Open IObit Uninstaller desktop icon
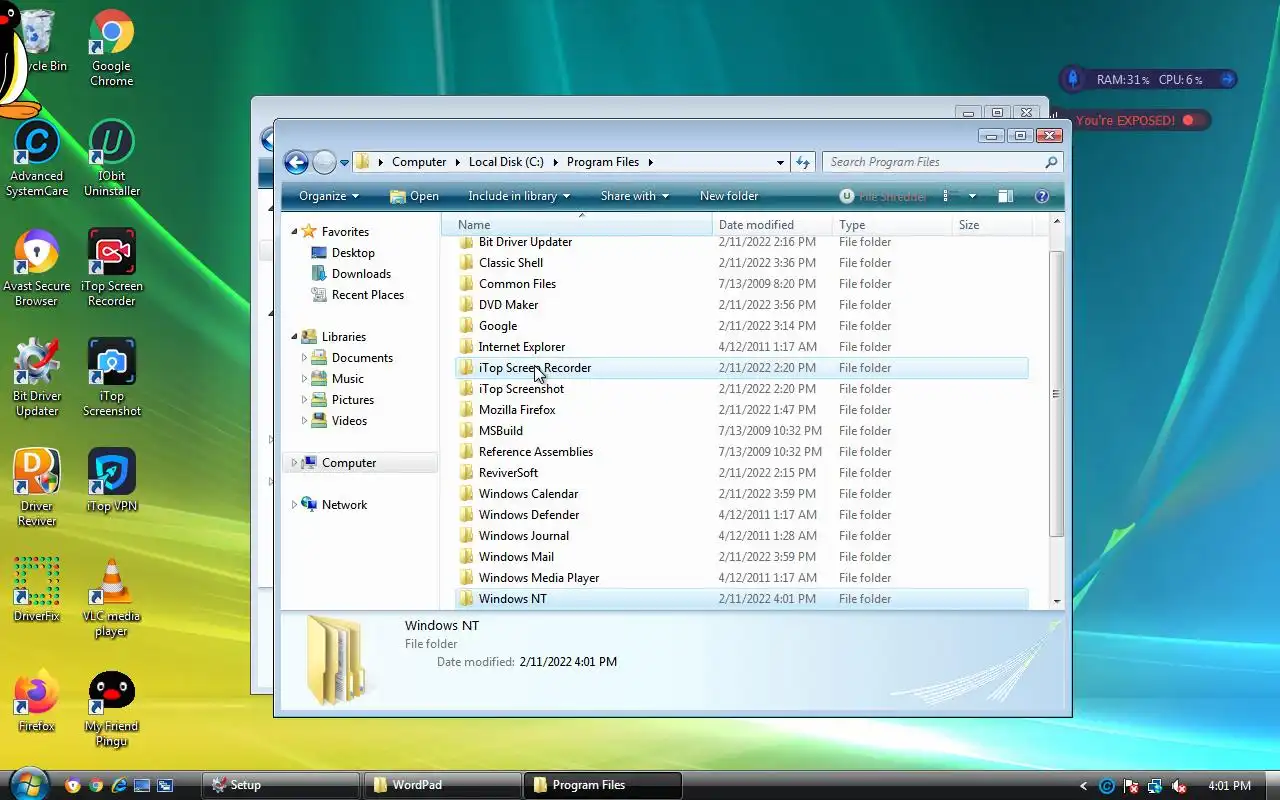1280x800 pixels. pyautogui.click(x=111, y=158)
